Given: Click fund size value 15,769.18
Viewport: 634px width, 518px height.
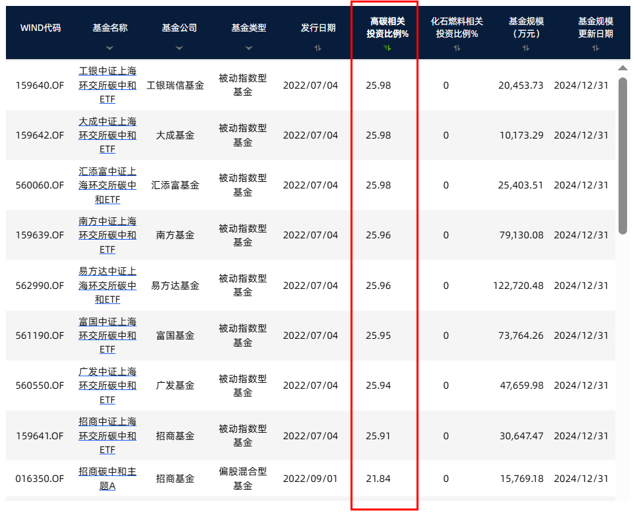Looking at the screenshot, I should coord(522,479).
